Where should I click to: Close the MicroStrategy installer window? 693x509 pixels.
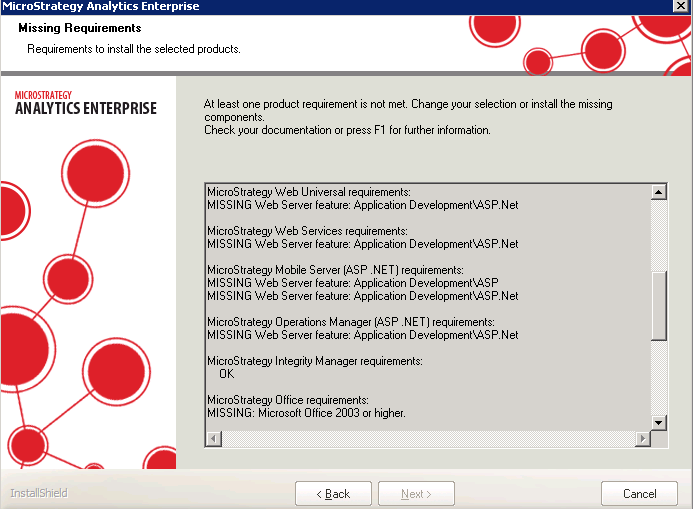(680, 7)
